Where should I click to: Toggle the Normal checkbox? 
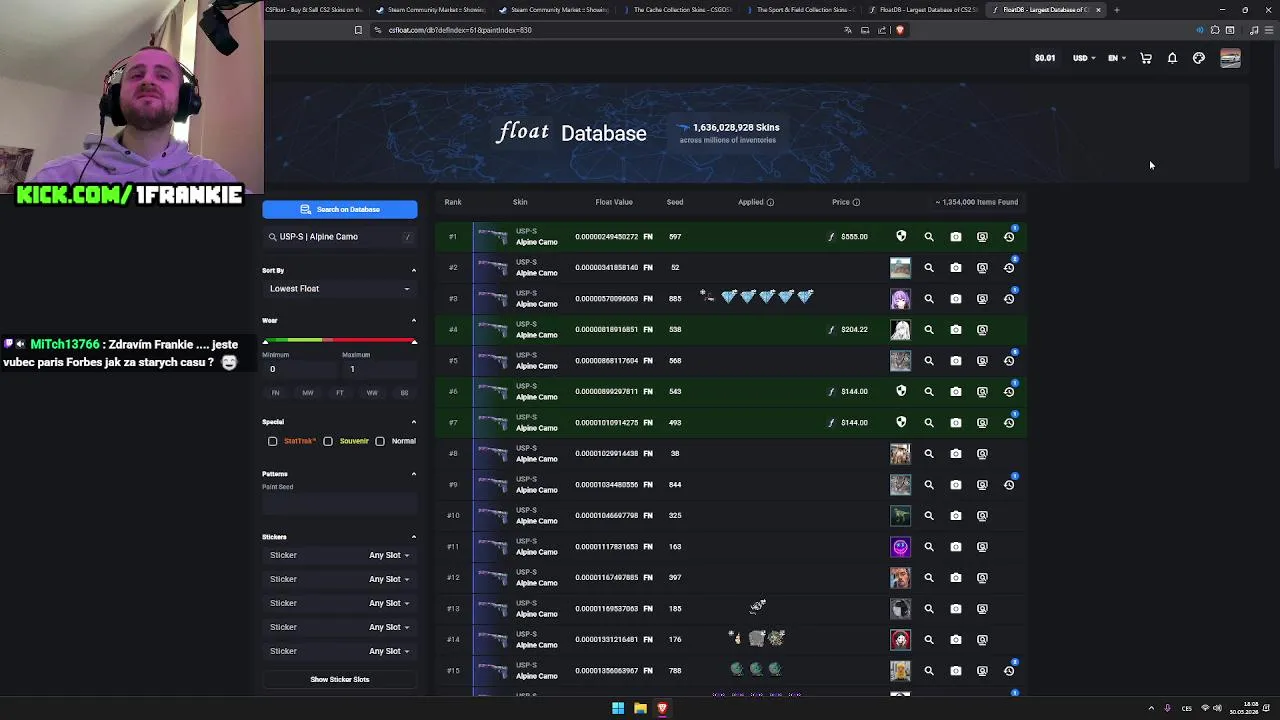click(x=380, y=441)
